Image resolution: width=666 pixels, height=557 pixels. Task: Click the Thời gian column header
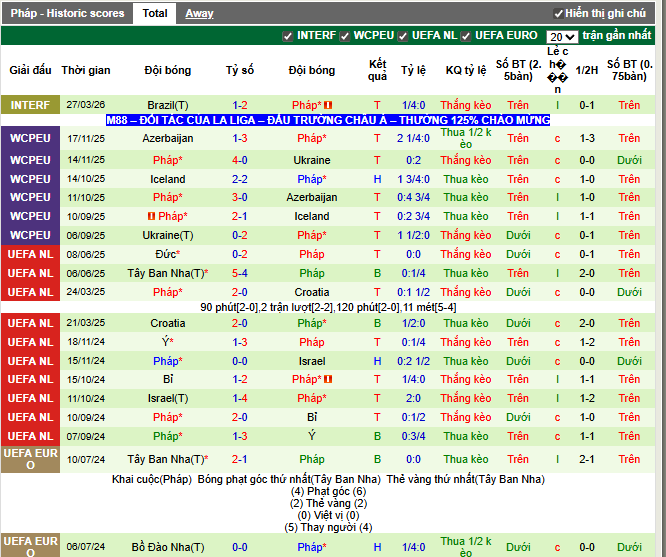86,70
